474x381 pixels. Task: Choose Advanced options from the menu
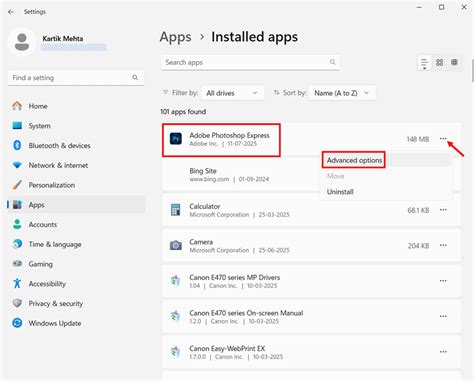[x=354, y=160]
